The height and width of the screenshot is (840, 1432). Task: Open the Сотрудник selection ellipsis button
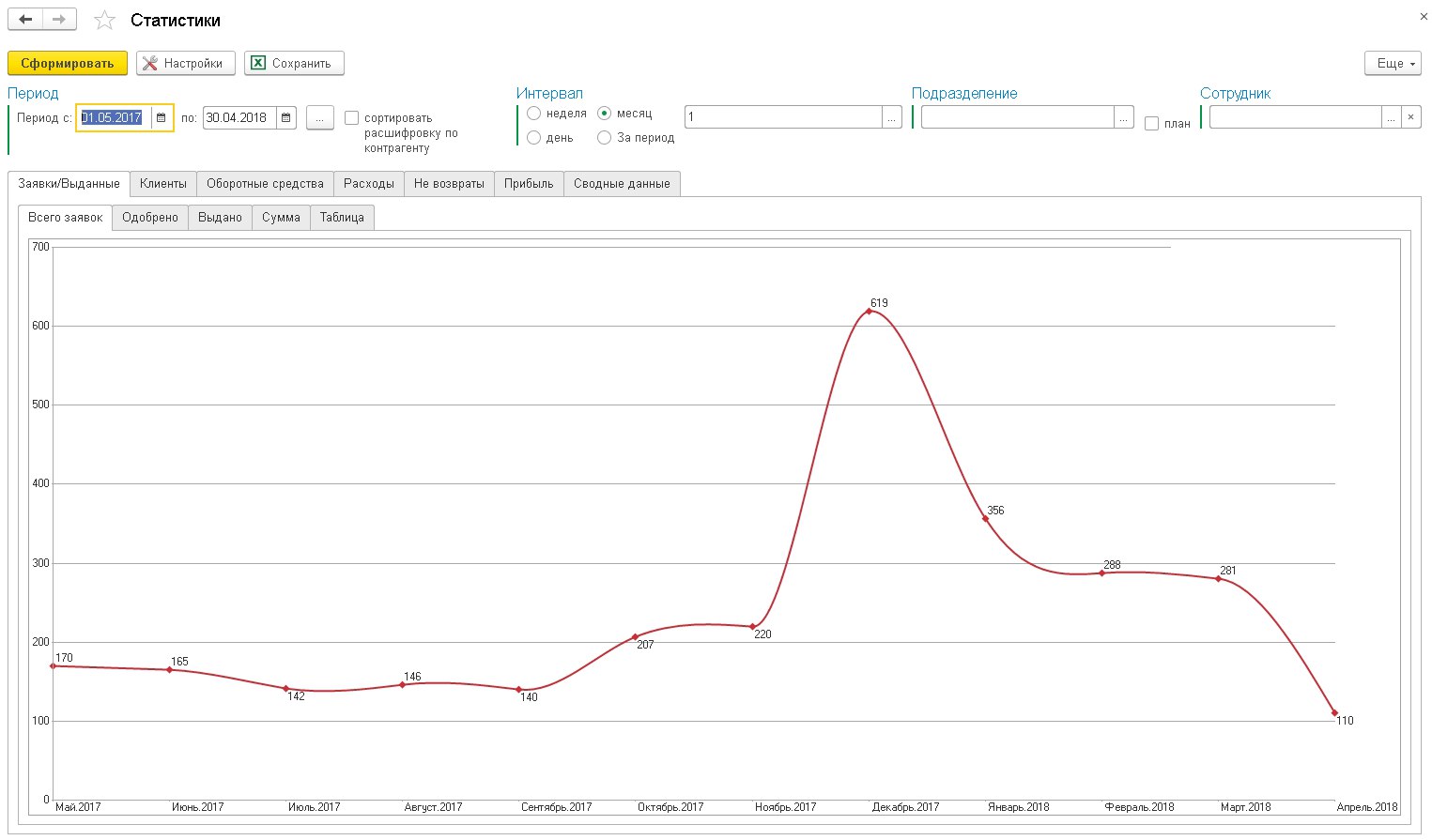pos(1392,117)
